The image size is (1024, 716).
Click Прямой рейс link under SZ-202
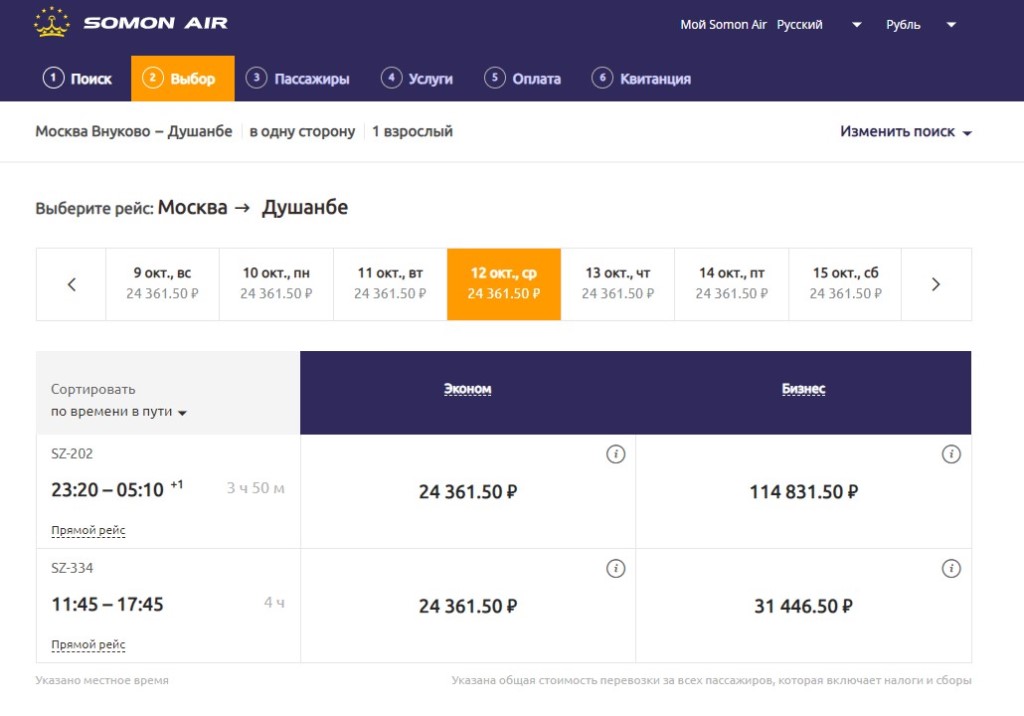(x=88, y=530)
